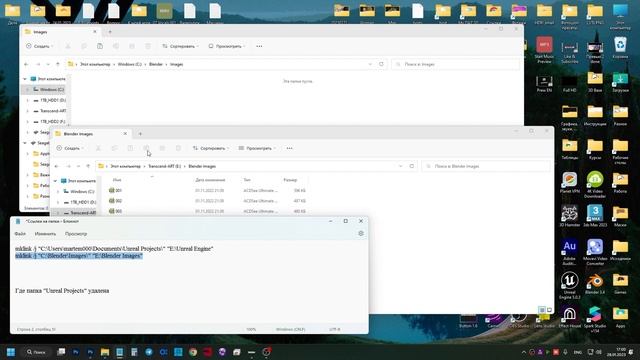Select Windows (C:) in Blender Images window tree

[x=82, y=191]
